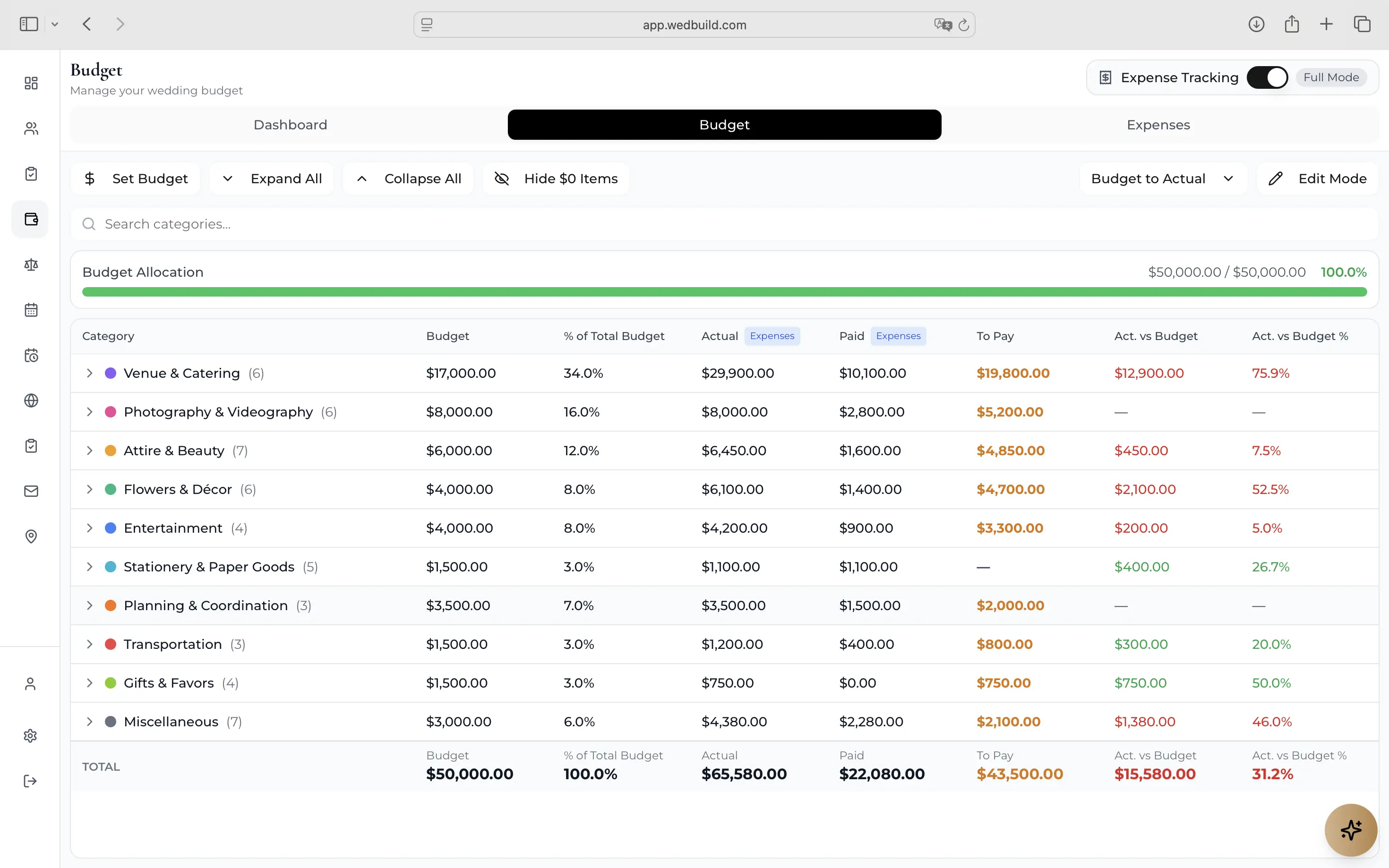Click the pink Photography & Videography color dot
This screenshot has height=868, width=1389.
tap(111, 412)
